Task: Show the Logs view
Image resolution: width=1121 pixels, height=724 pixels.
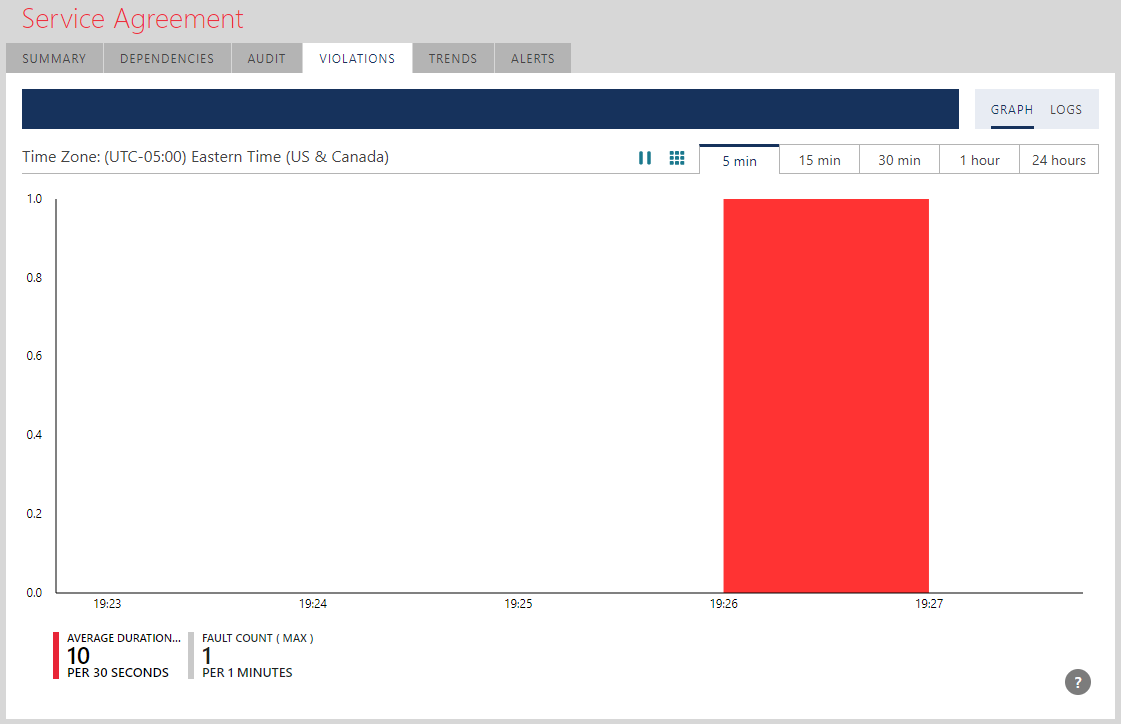Action: point(1066,110)
